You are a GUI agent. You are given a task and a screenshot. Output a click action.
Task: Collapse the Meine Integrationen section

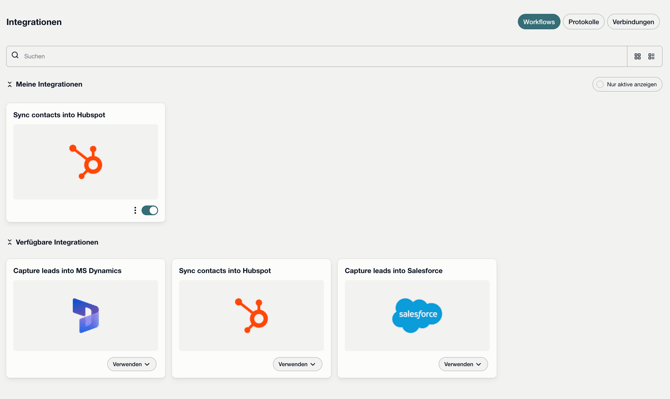pos(9,85)
